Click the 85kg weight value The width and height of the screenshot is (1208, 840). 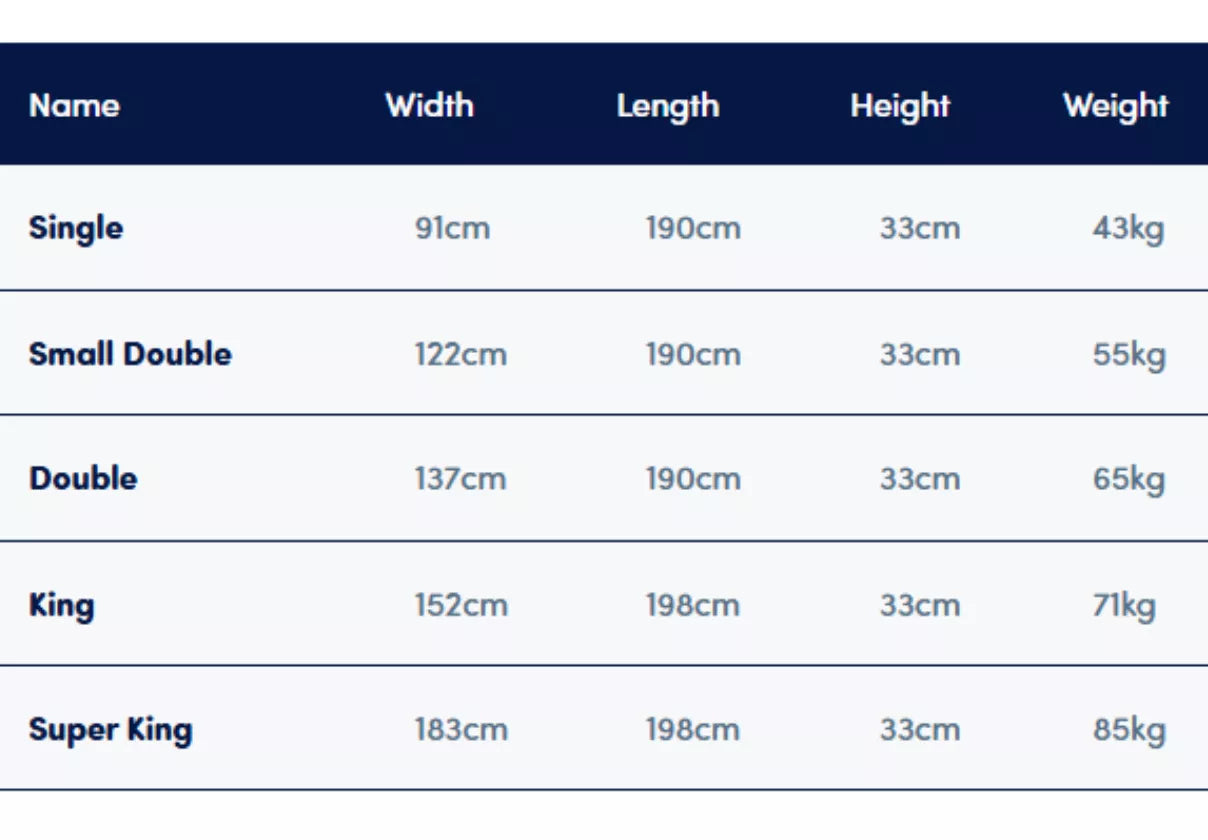[1128, 729]
